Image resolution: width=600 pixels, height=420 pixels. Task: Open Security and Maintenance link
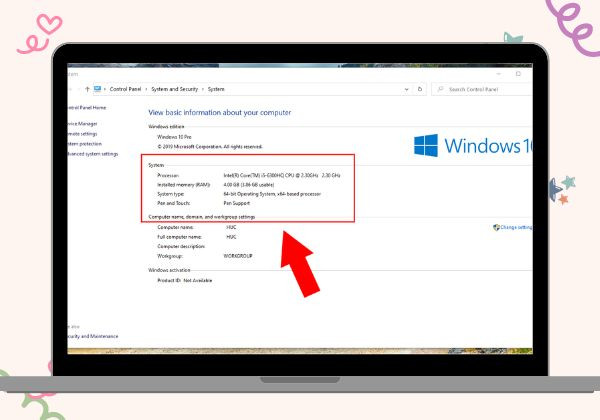point(93,336)
